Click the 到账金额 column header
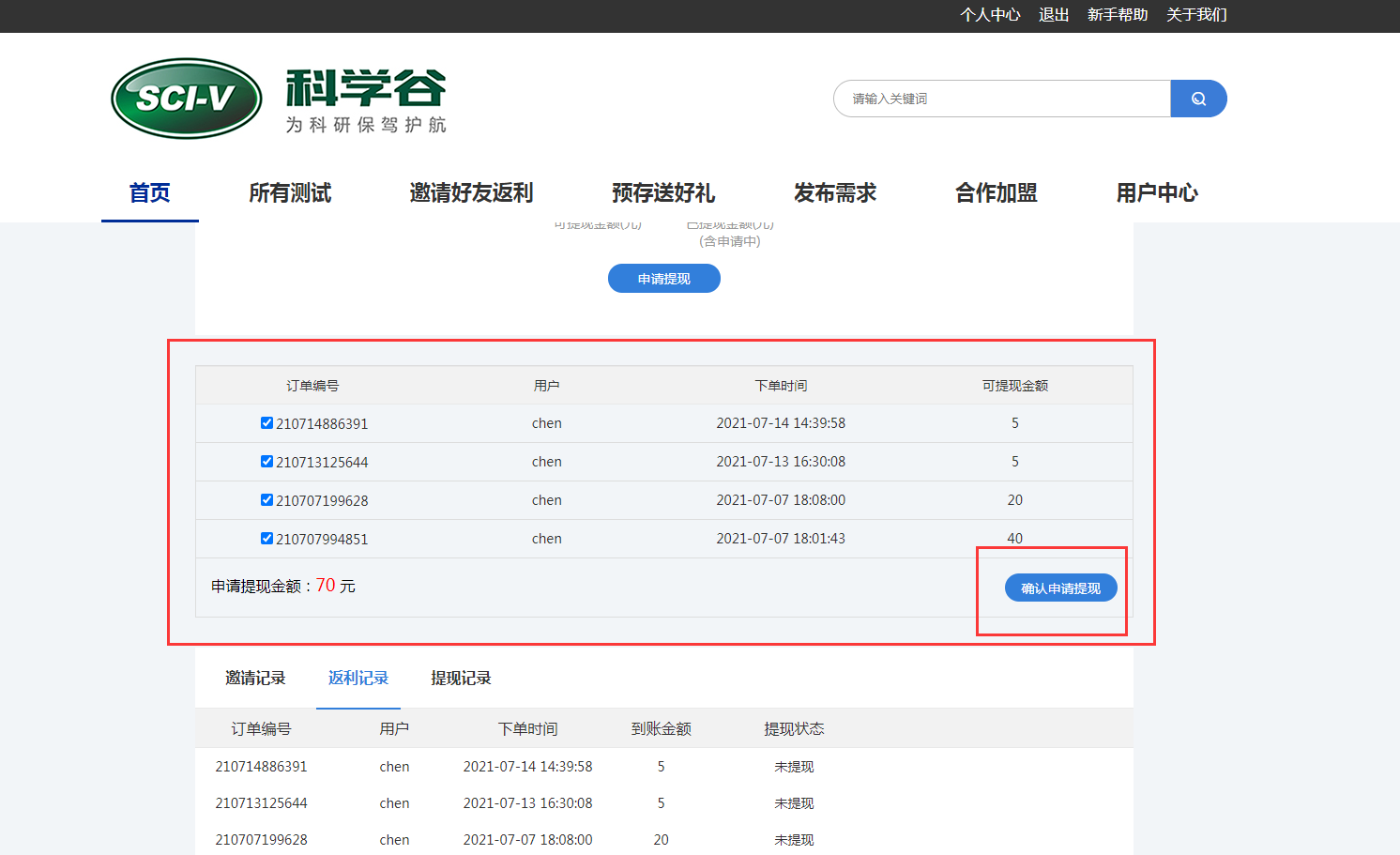Image resolution: width=1400 pixels, height=855 pixels. click(661, 728)
